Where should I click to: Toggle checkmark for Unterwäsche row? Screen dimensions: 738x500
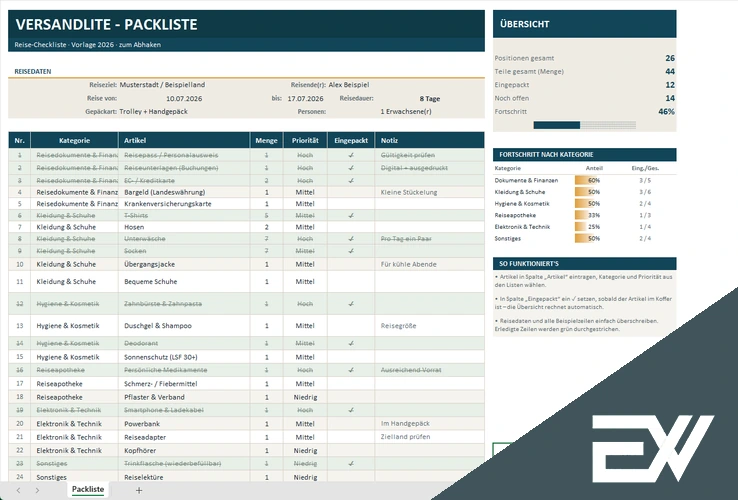351,239
